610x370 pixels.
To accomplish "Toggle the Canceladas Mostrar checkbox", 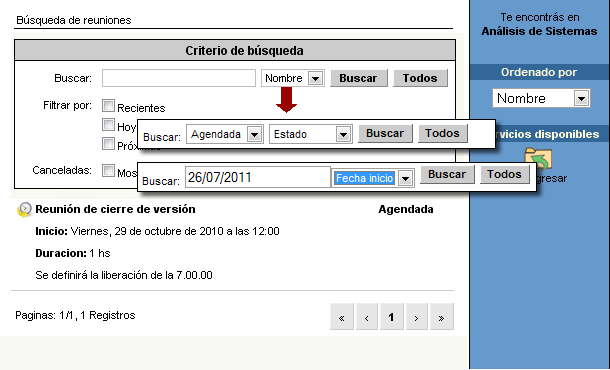I will point(109,170).
